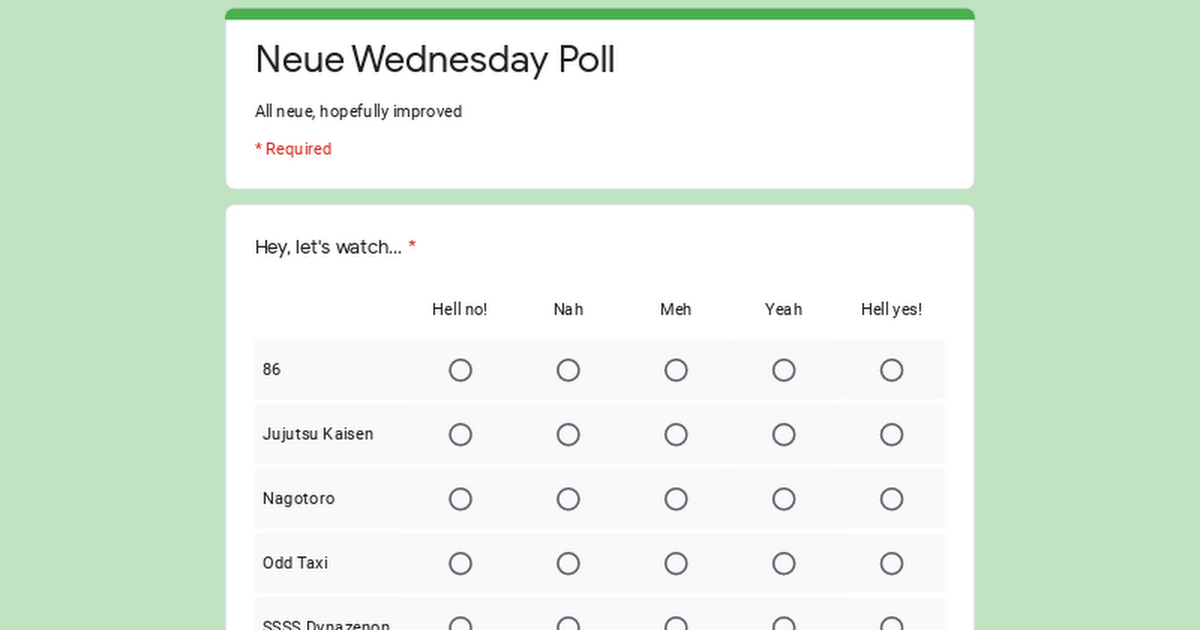This screenshot has height=630, width=1200.
Task: Pick Yeah for Nagotoro
Action: 784,499
